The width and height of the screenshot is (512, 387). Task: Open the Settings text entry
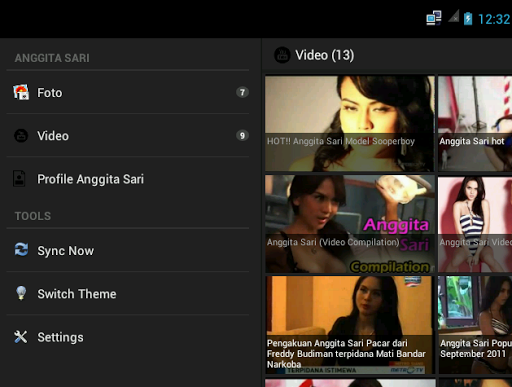(x=60, y=337)
